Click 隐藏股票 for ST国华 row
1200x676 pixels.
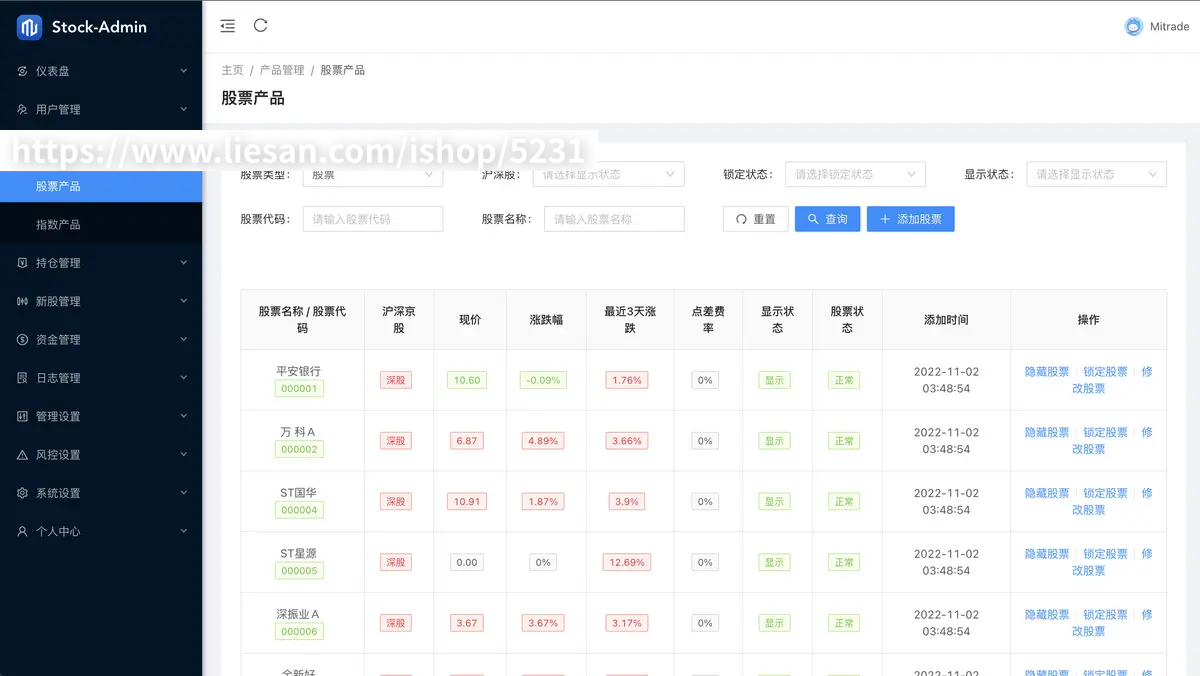1047,493
